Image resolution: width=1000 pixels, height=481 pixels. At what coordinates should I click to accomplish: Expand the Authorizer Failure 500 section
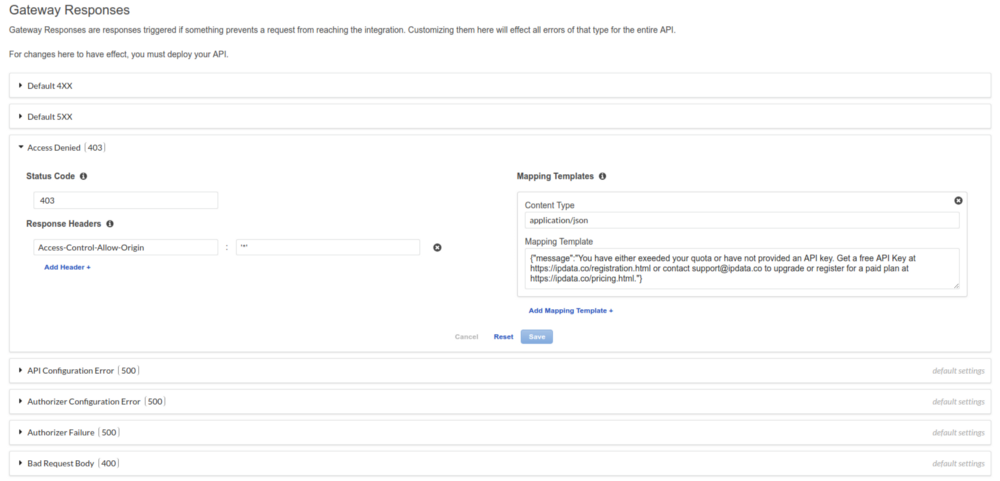tap(500, 433)
